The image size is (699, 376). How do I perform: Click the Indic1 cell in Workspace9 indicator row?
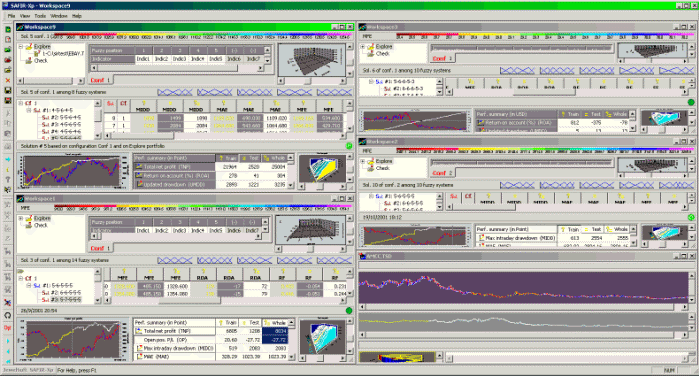tap(144, 59)
